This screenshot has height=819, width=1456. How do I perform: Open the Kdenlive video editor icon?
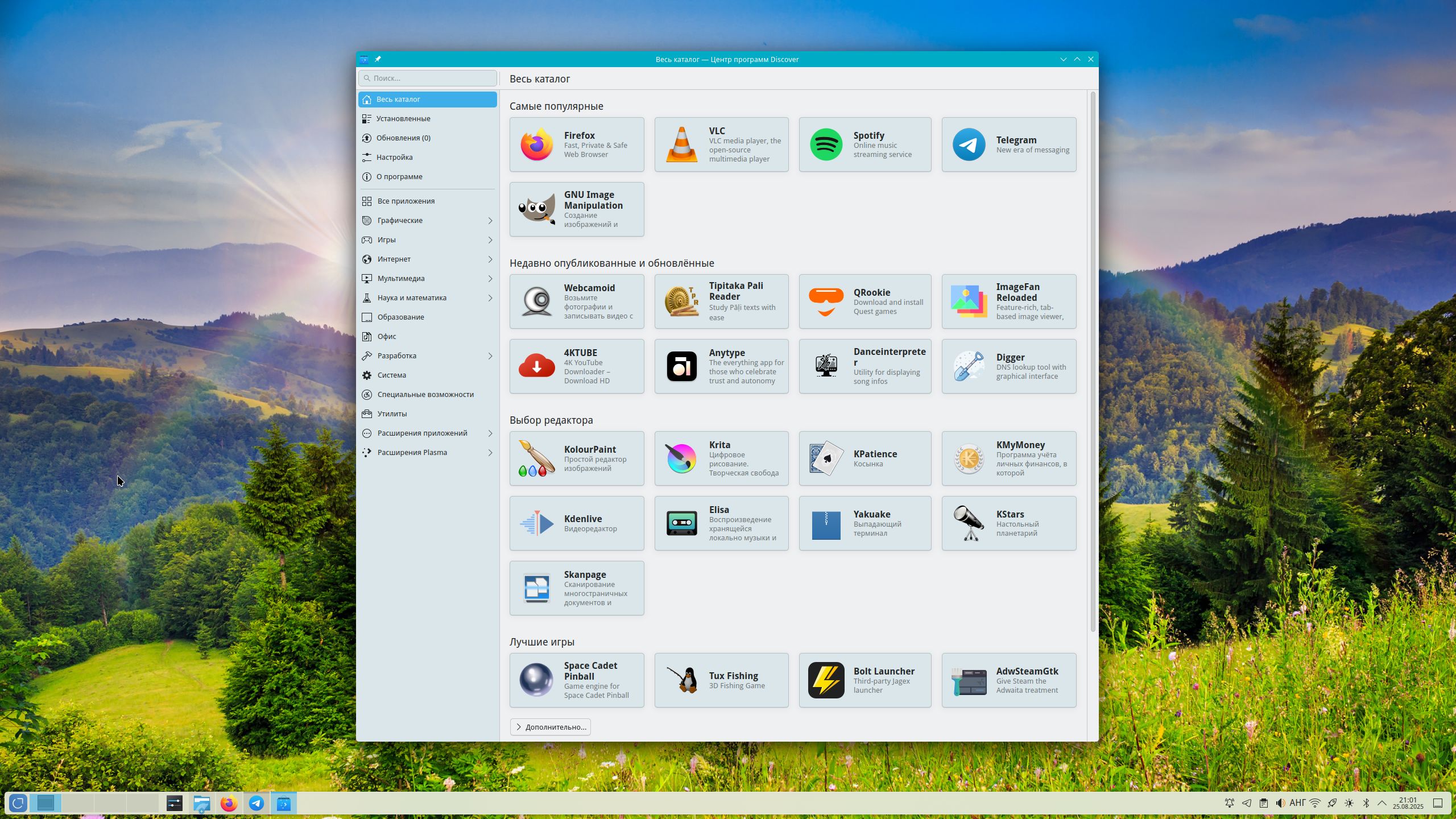[x=536, y=523]
